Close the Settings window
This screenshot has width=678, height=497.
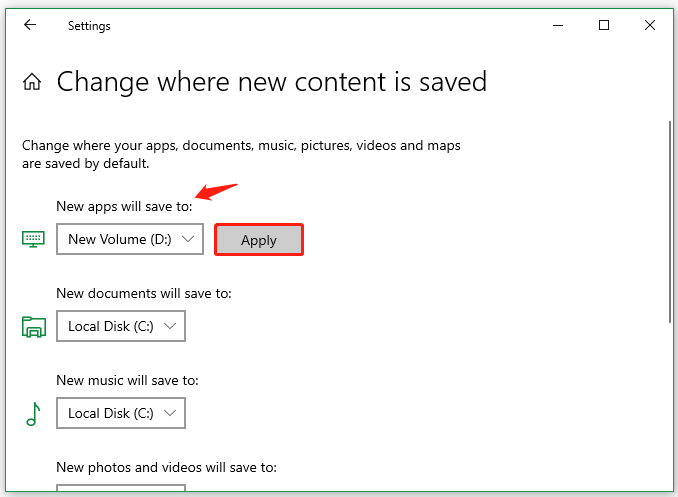[x=650, y=26]
